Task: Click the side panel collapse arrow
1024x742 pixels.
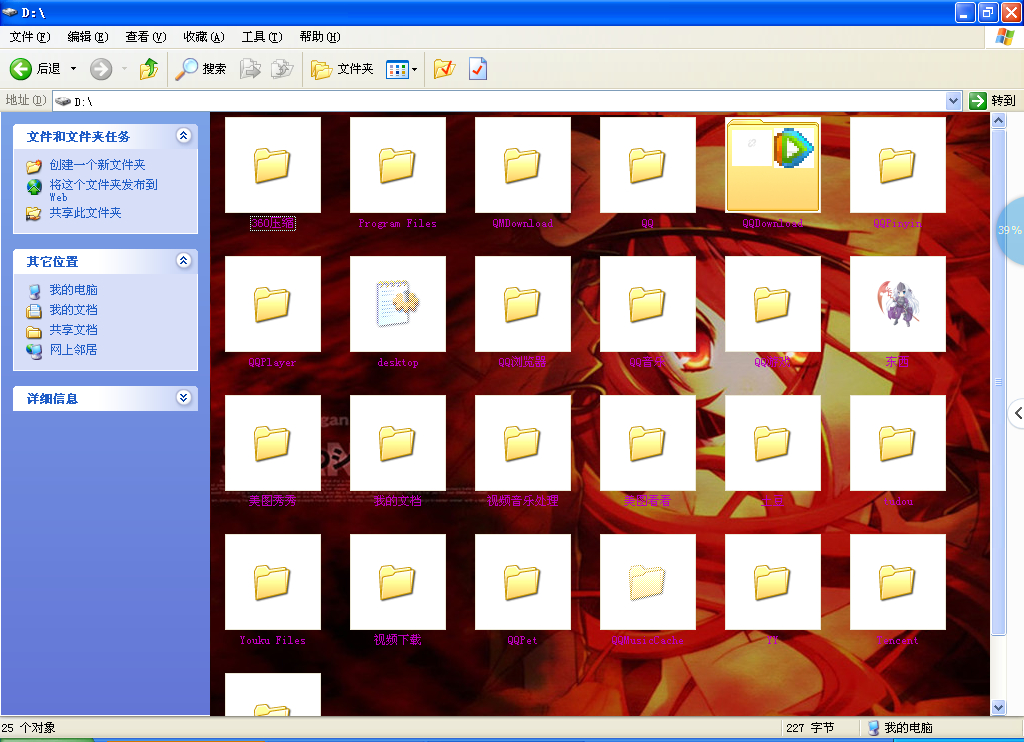Action: [x=1017, y=413]
